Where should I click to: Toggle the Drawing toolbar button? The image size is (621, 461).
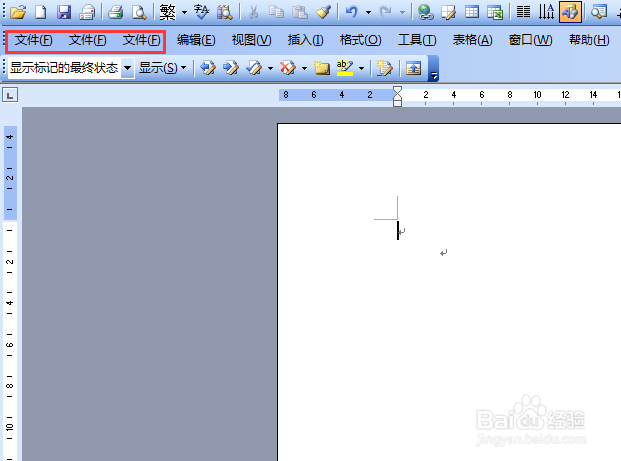[570, 12]
